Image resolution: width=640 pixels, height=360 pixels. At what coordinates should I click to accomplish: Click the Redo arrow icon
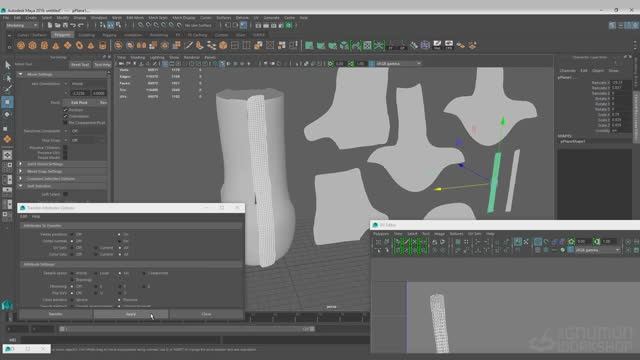click(x=81, y=25)
